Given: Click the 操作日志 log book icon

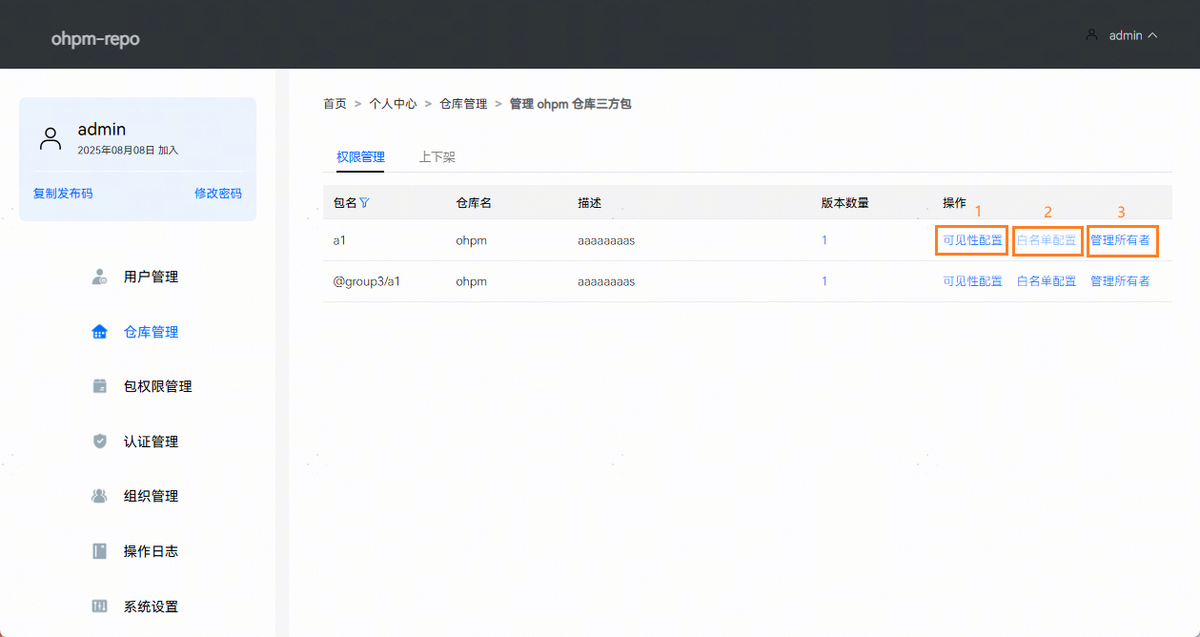Looking at the screenshot, I should point(99,551).
